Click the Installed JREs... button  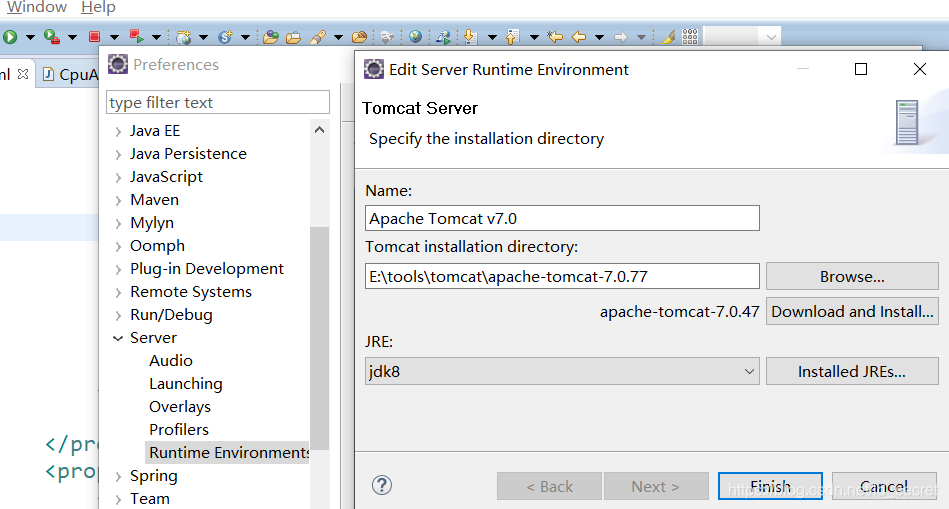tap(852, 371)
